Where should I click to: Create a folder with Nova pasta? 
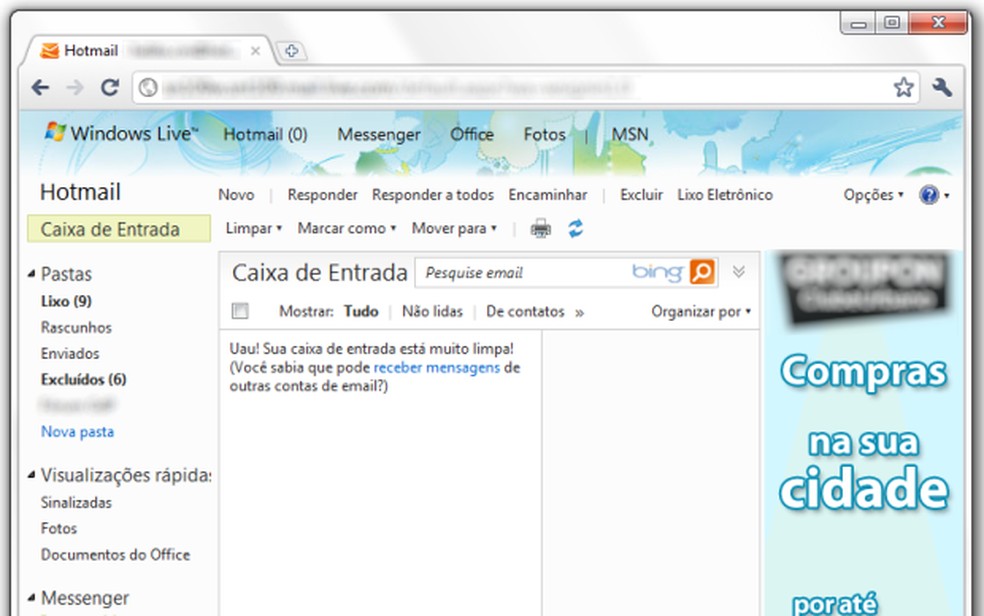pyautogui.click(x=77, y=431)
